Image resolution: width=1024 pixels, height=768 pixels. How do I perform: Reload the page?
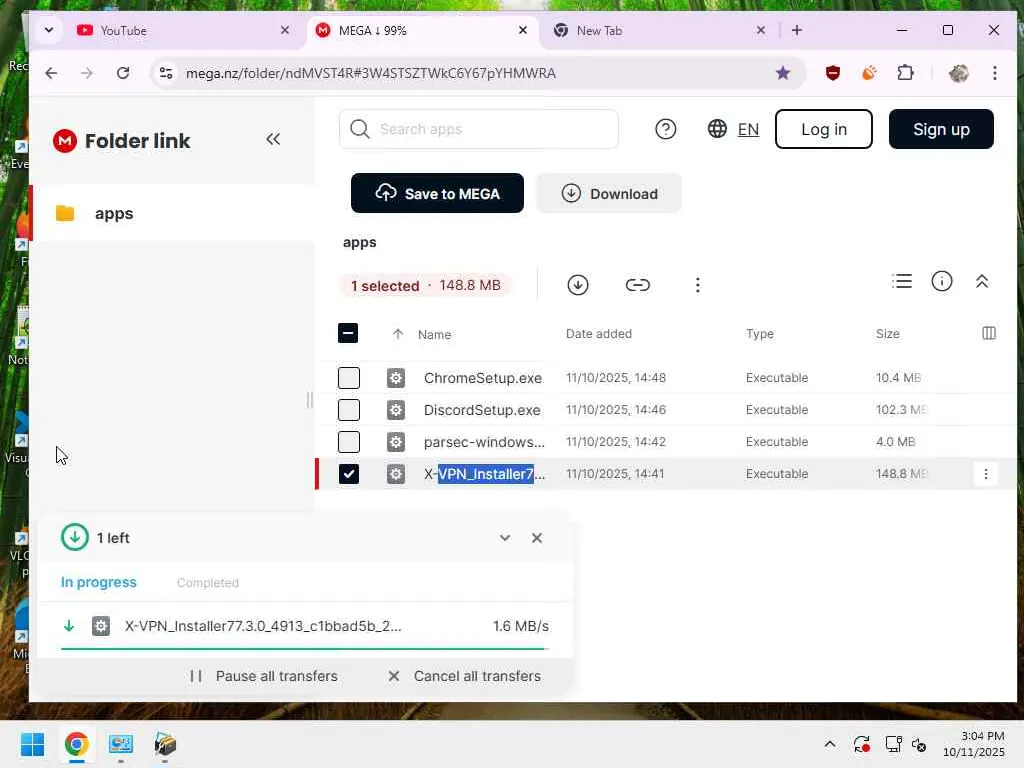(x=123, y=73)
